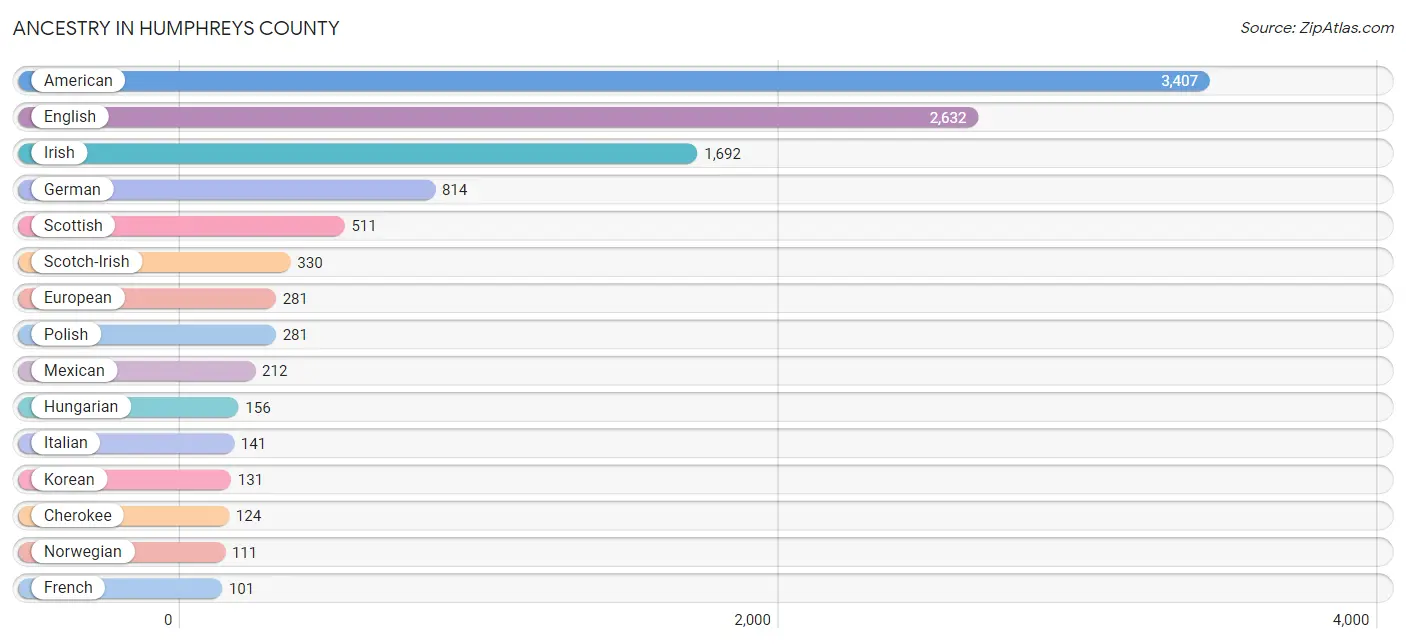
Task: Click the 'Mexican' label
Action: coord(74,371)
